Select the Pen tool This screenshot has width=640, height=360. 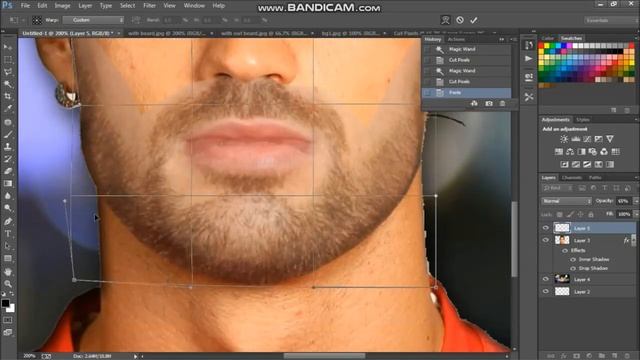(x=8, y=222)
